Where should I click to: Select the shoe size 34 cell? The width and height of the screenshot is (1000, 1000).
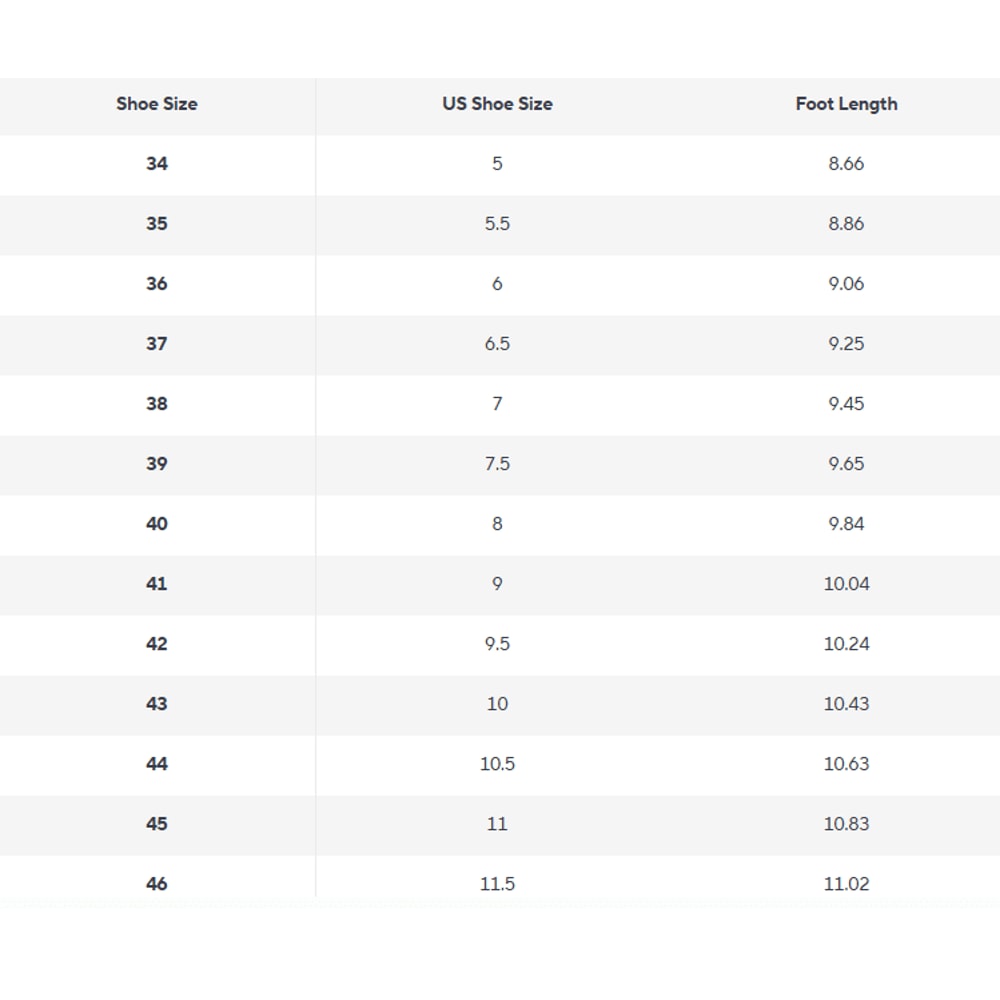[157, 164]
